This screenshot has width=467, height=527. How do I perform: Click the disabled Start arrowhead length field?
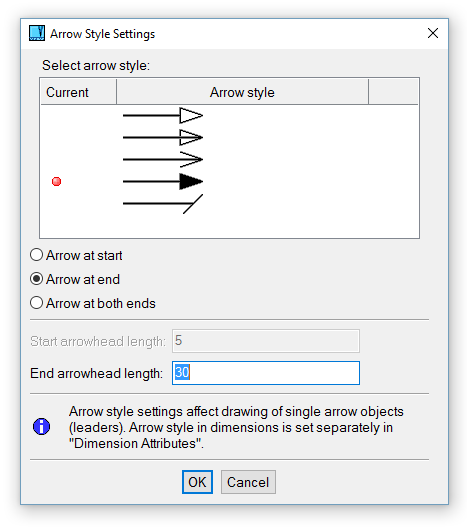coord(266,341)
